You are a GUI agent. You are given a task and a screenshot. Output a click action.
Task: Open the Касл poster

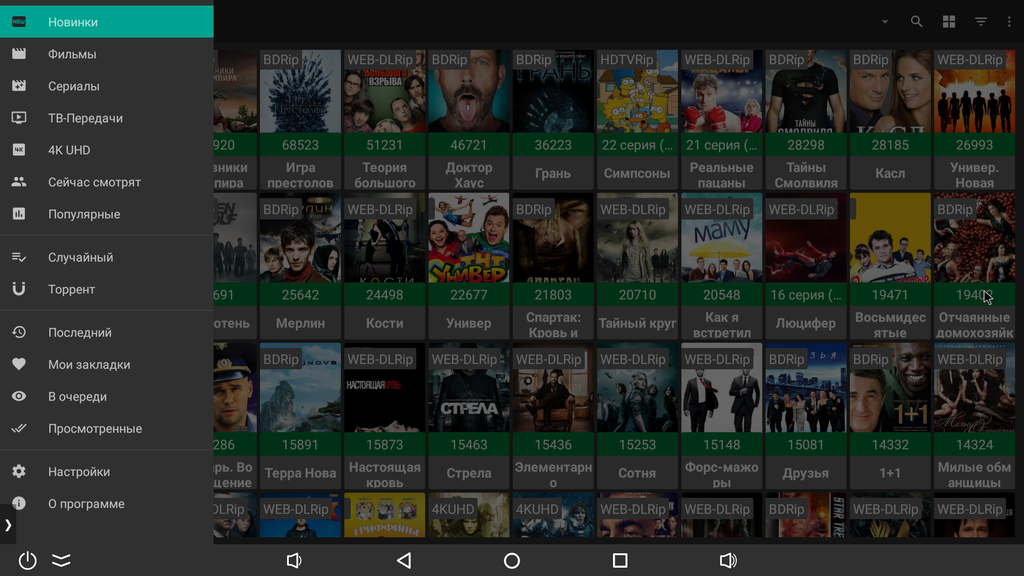pyautogui.click(x=890, y=91)
